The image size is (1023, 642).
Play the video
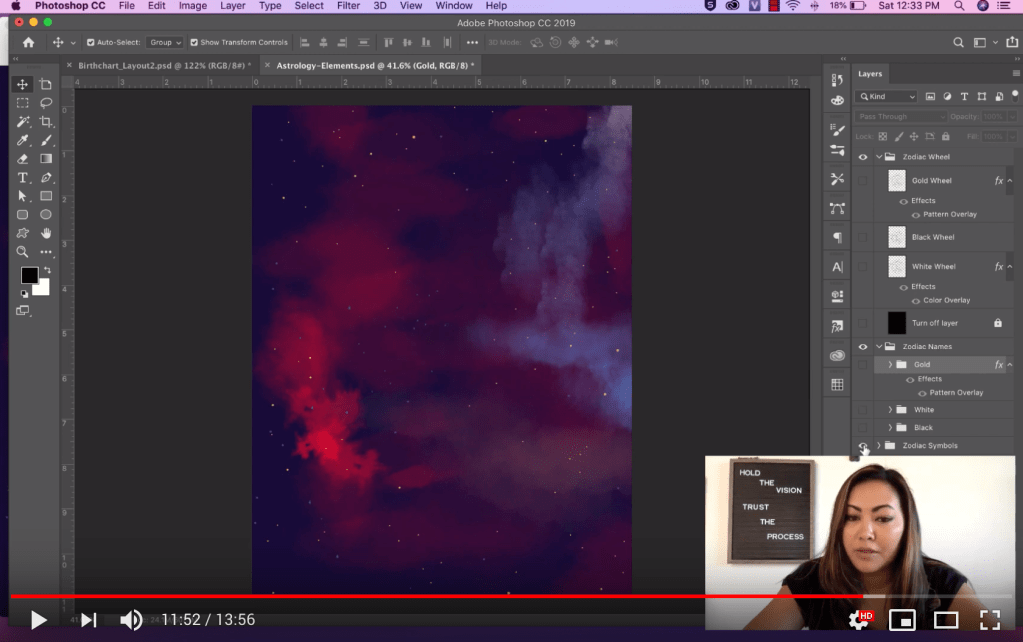click(38, 620)
